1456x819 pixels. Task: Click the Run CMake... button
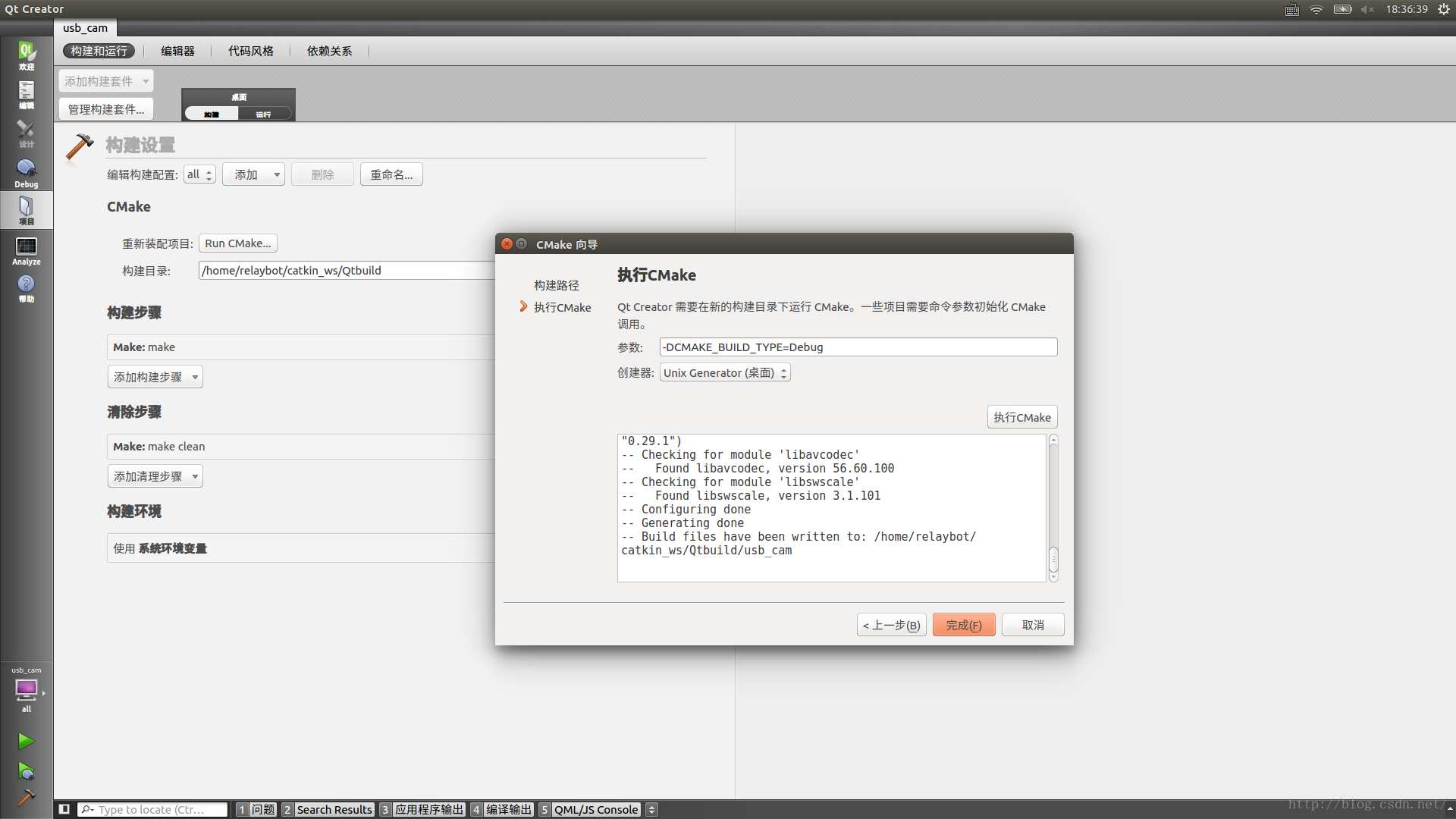pos(238,243)
